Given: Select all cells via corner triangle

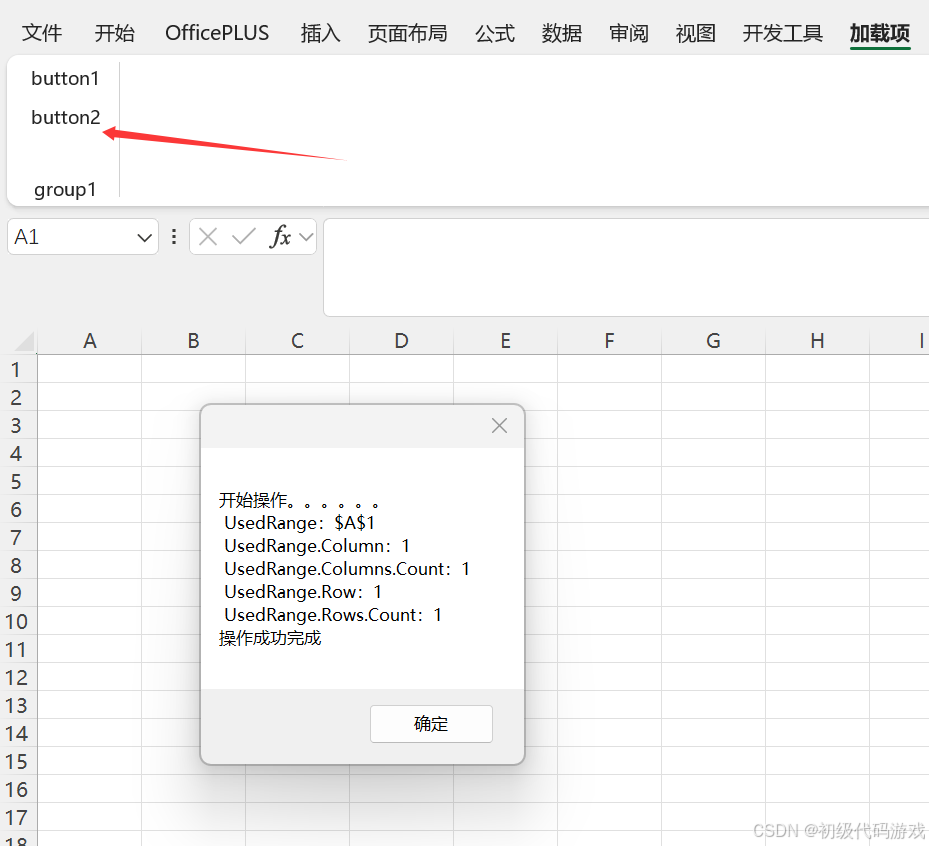Looking at the screenshot, I should click(x=24, y=342).
